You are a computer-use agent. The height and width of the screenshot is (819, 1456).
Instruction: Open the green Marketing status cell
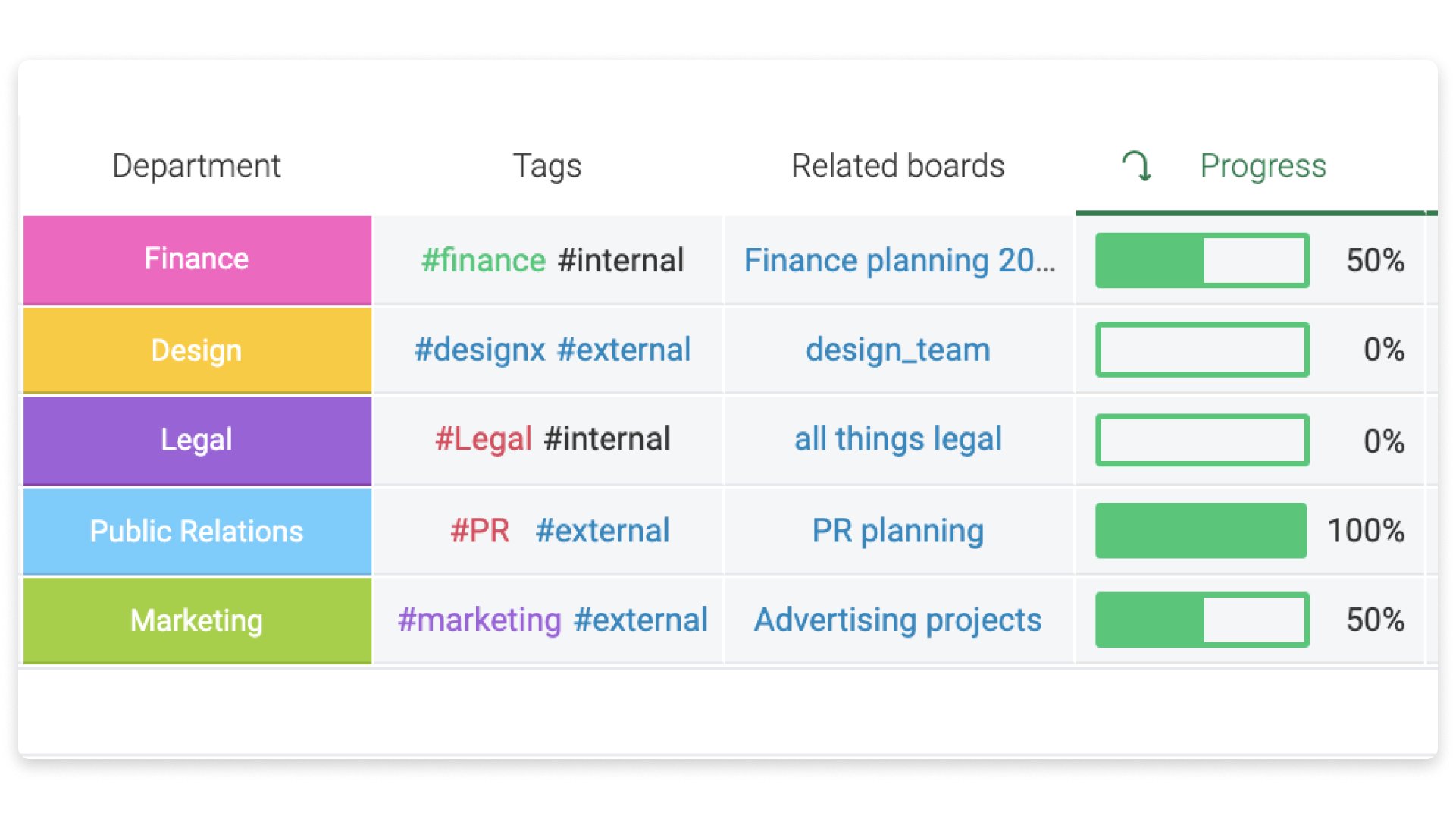(197, 620)
